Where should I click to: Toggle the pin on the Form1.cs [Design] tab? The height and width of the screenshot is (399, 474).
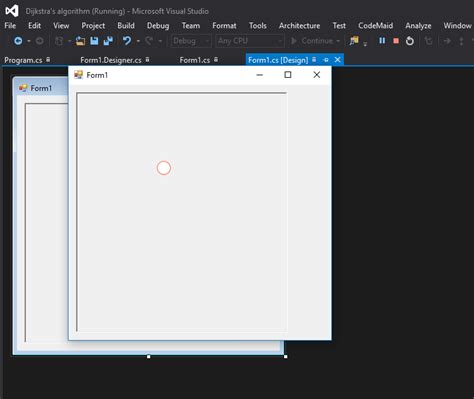tap(326, 60)
